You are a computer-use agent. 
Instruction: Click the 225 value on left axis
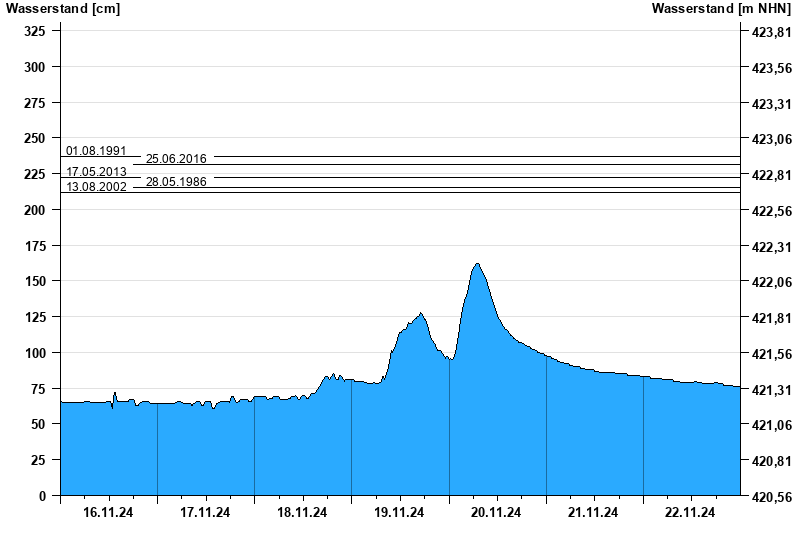point(35,174)
